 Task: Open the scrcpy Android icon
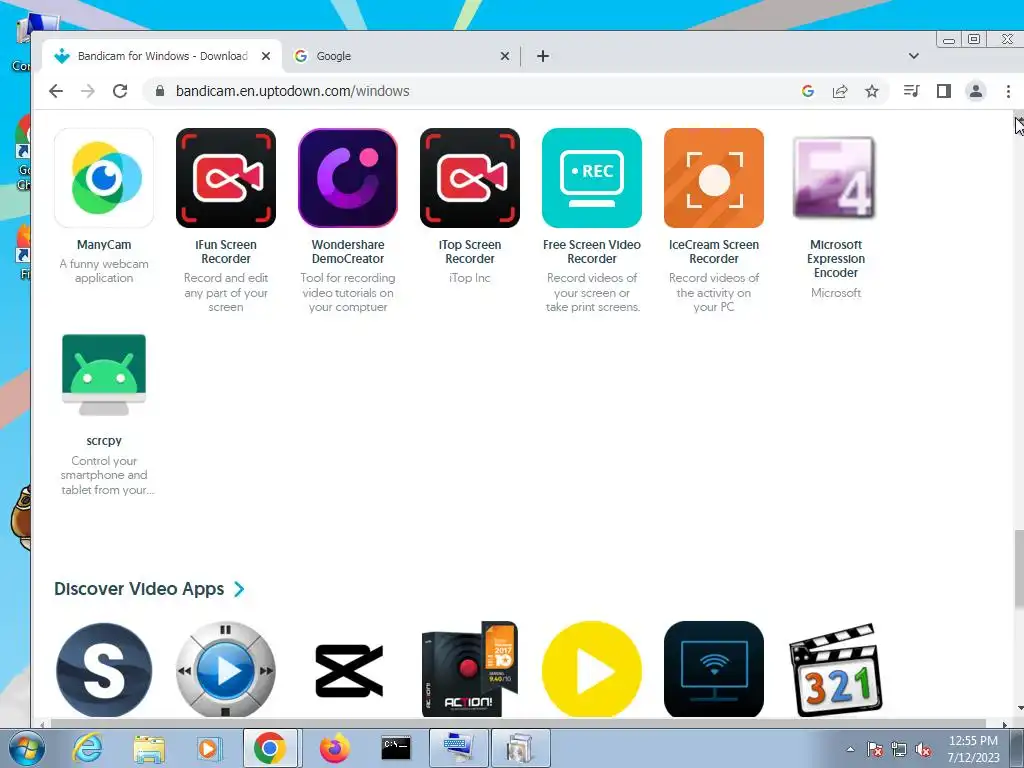click(104, 375)
